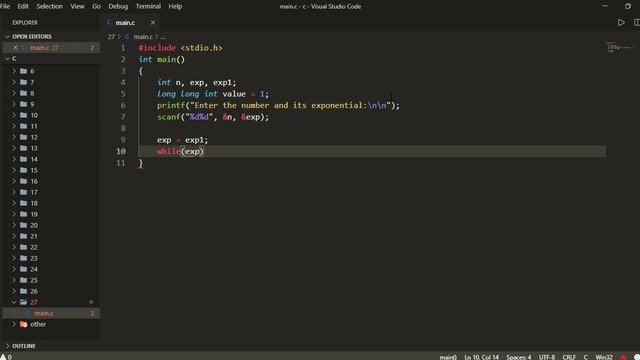This screenshot has width=640, height=360.
Task: Click the code minimap
Action: tap(620, 48)
